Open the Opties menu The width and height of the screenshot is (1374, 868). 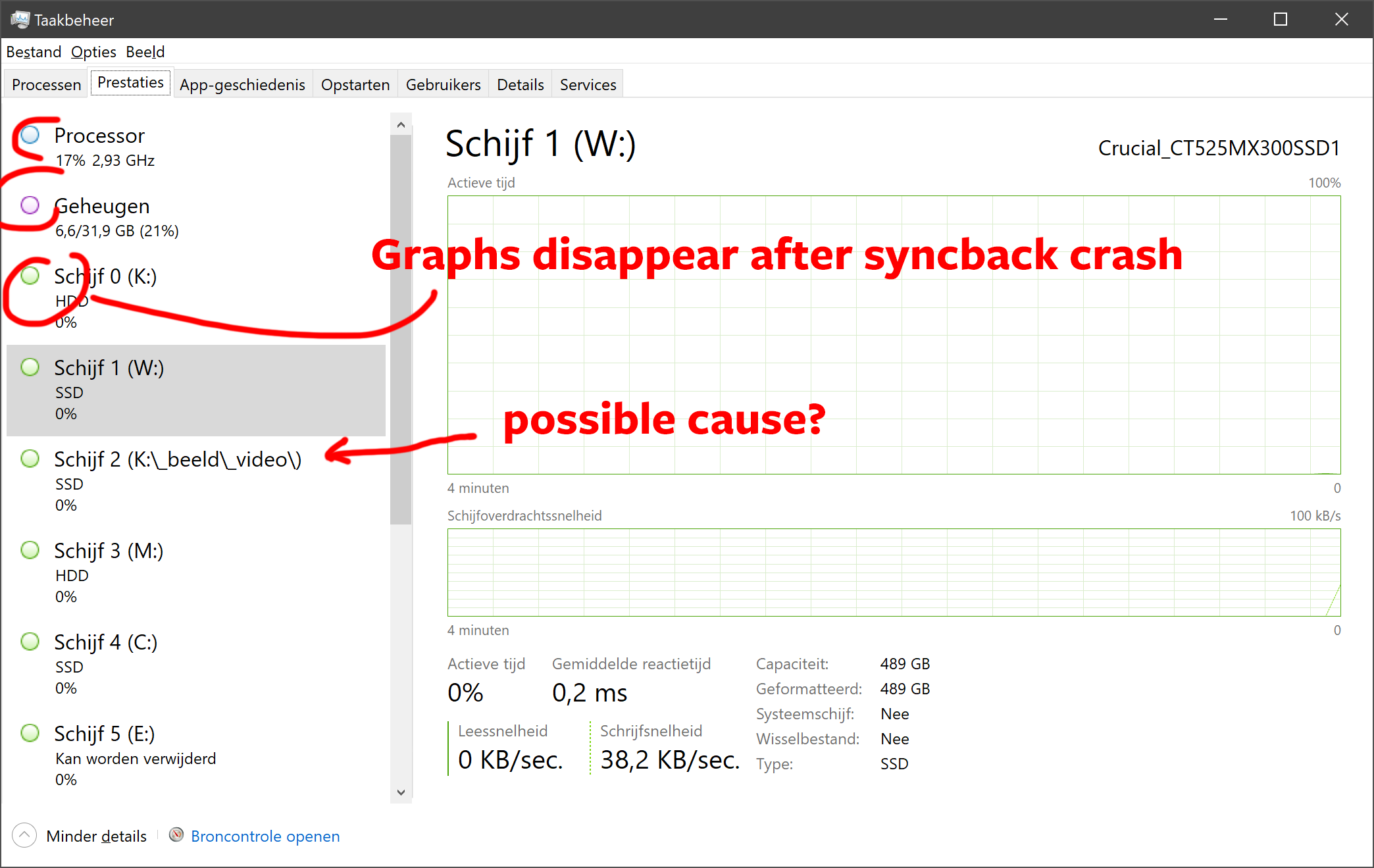[93, 51]
